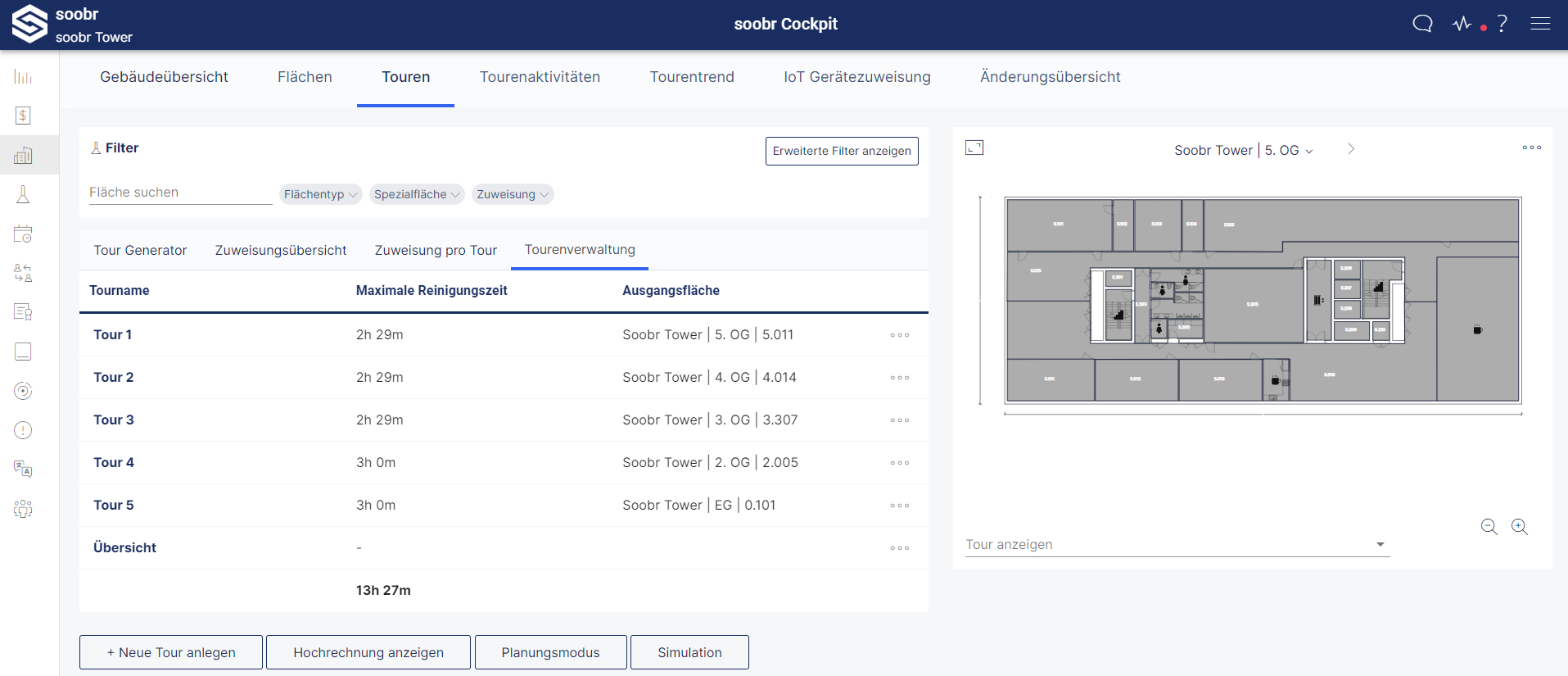Open three-dot menu for Tour 1
This screenshot has width=1568, height=676.
900,335
